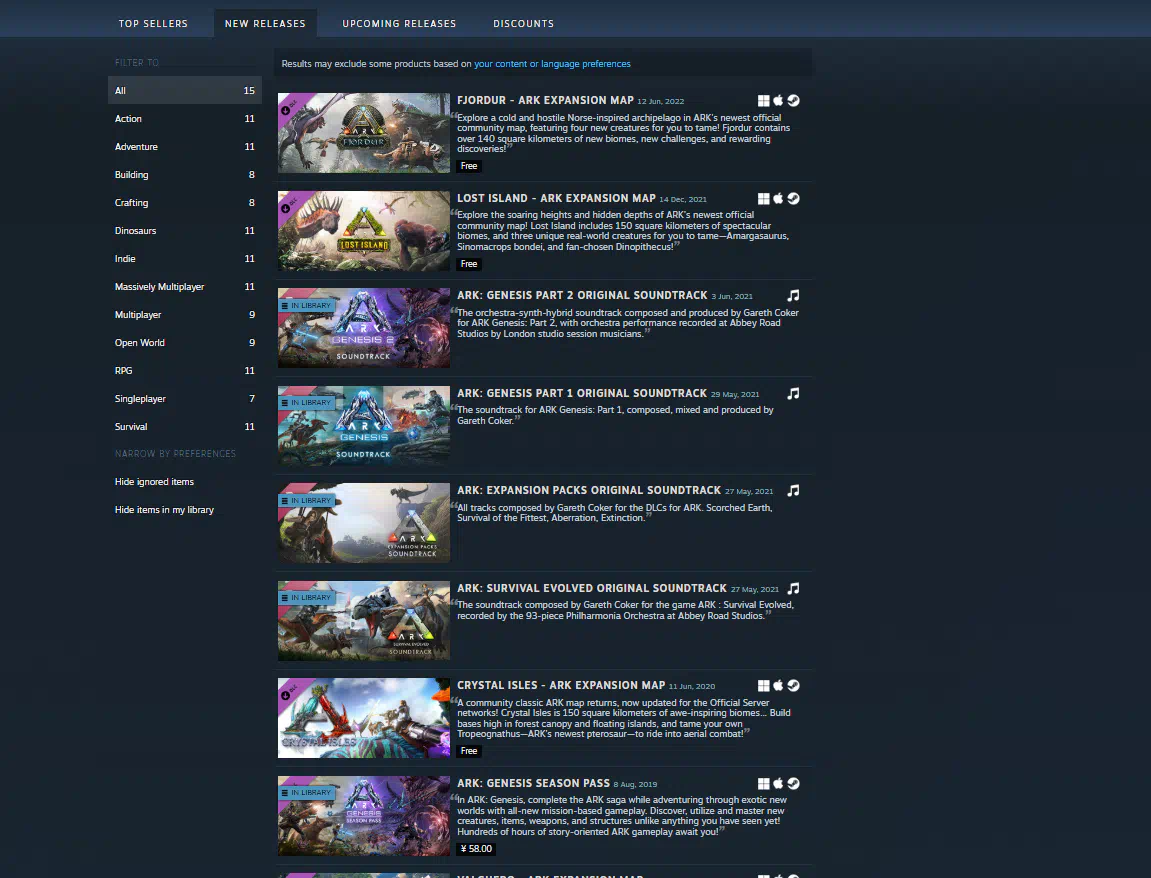Open Genesis Part 1 soundtrack thumbnail
The height and width of the screenshot is (878, 1151).
[x=363, y=426]
